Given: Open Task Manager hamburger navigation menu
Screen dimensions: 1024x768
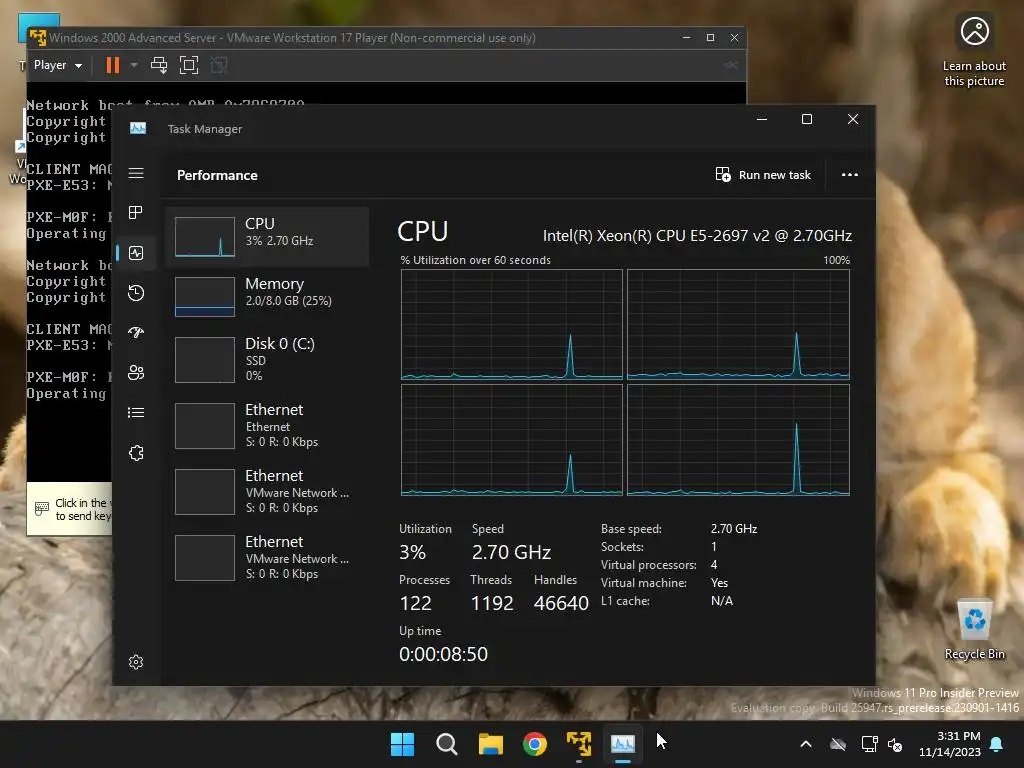Looking at the screenshot, I should [x=136, y=173].
